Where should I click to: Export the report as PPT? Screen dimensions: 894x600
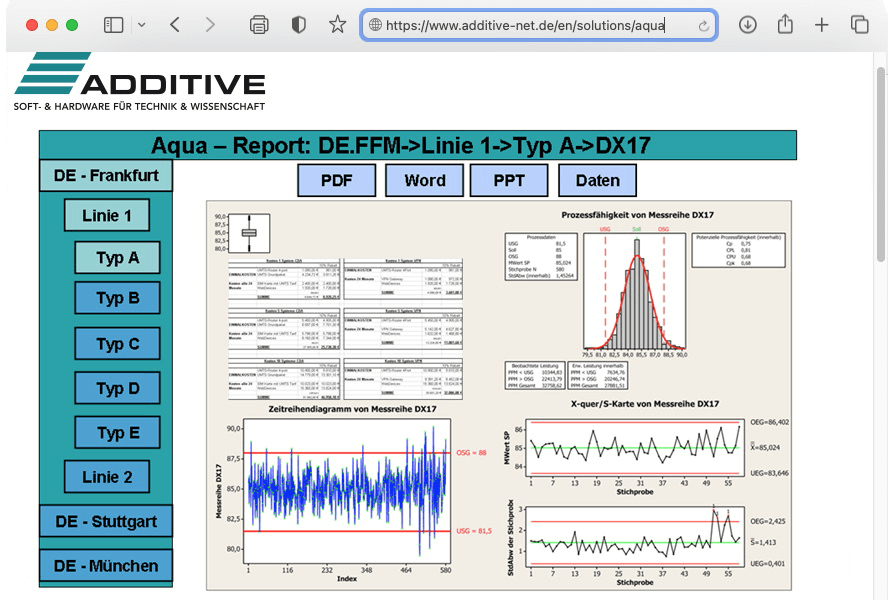[x=509, y=180]
